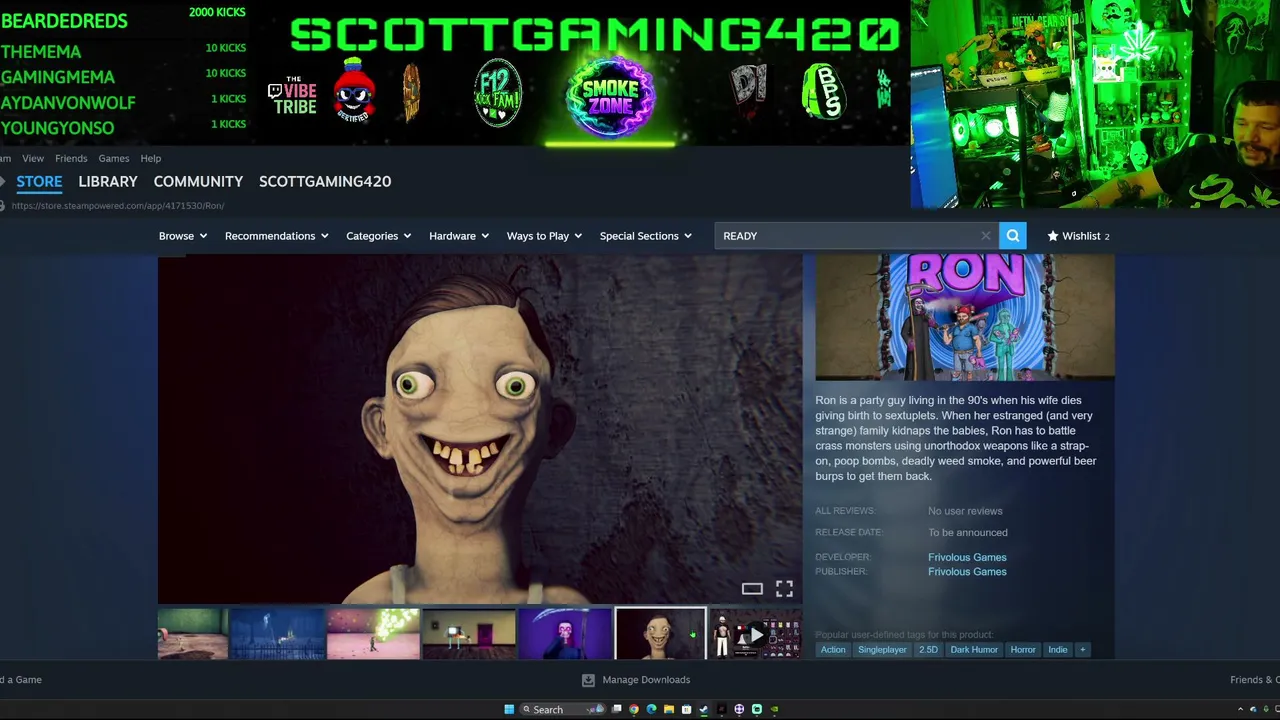The height and width of the screenshot is (720, 1280).
Task: Click the Smoke Zone badge in stream banner
Action: [610, 97]
